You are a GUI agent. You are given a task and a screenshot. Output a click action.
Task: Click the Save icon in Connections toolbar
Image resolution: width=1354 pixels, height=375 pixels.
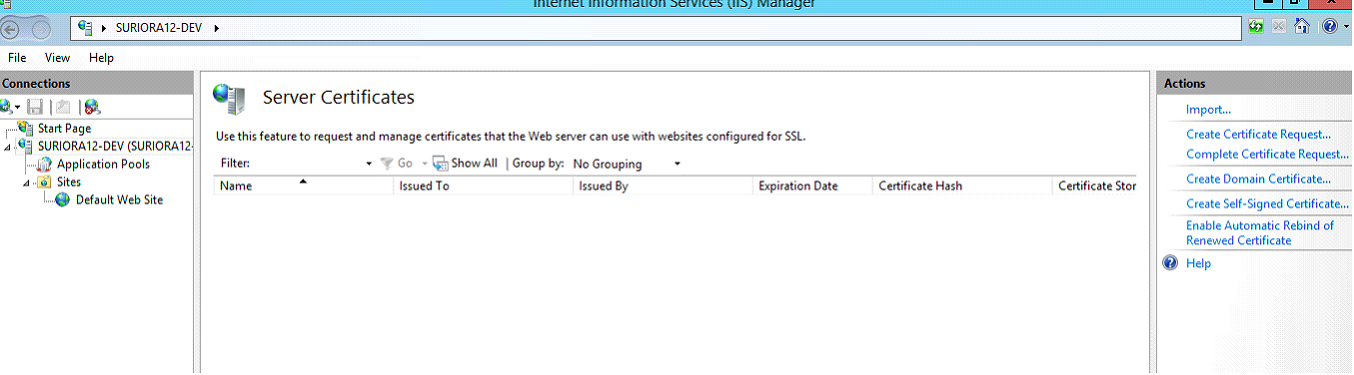click(x=35, y=106)
